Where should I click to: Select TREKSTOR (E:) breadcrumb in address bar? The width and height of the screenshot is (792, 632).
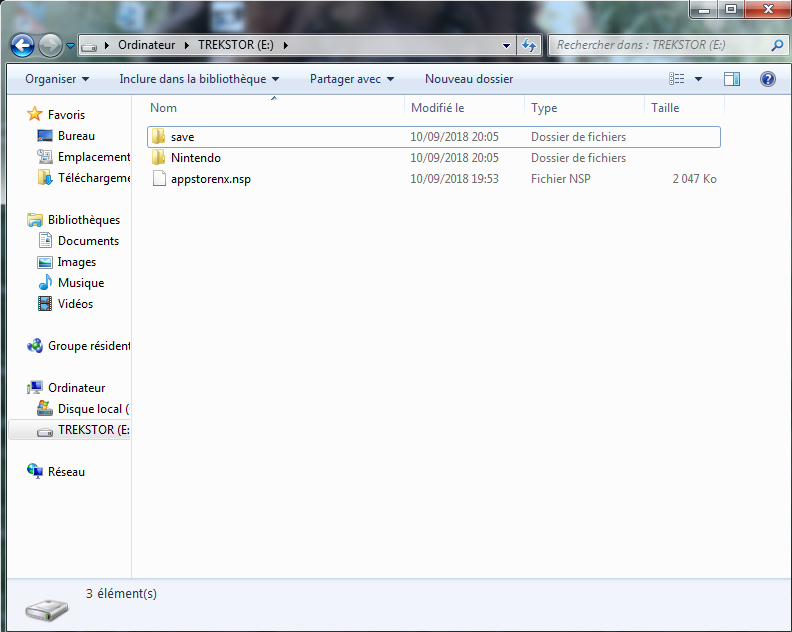tap(236, 45)
